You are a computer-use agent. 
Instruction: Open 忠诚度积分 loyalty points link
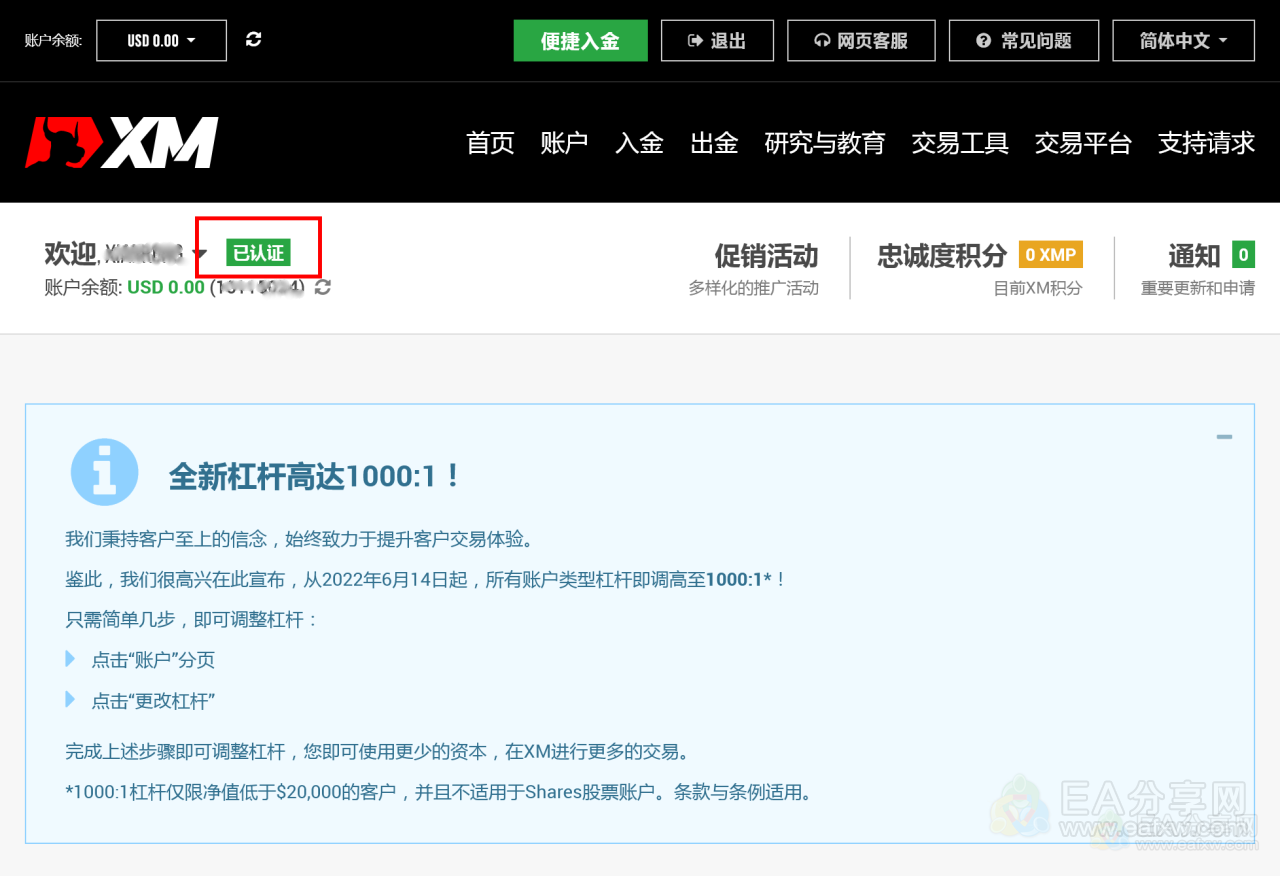pos(942,256)
